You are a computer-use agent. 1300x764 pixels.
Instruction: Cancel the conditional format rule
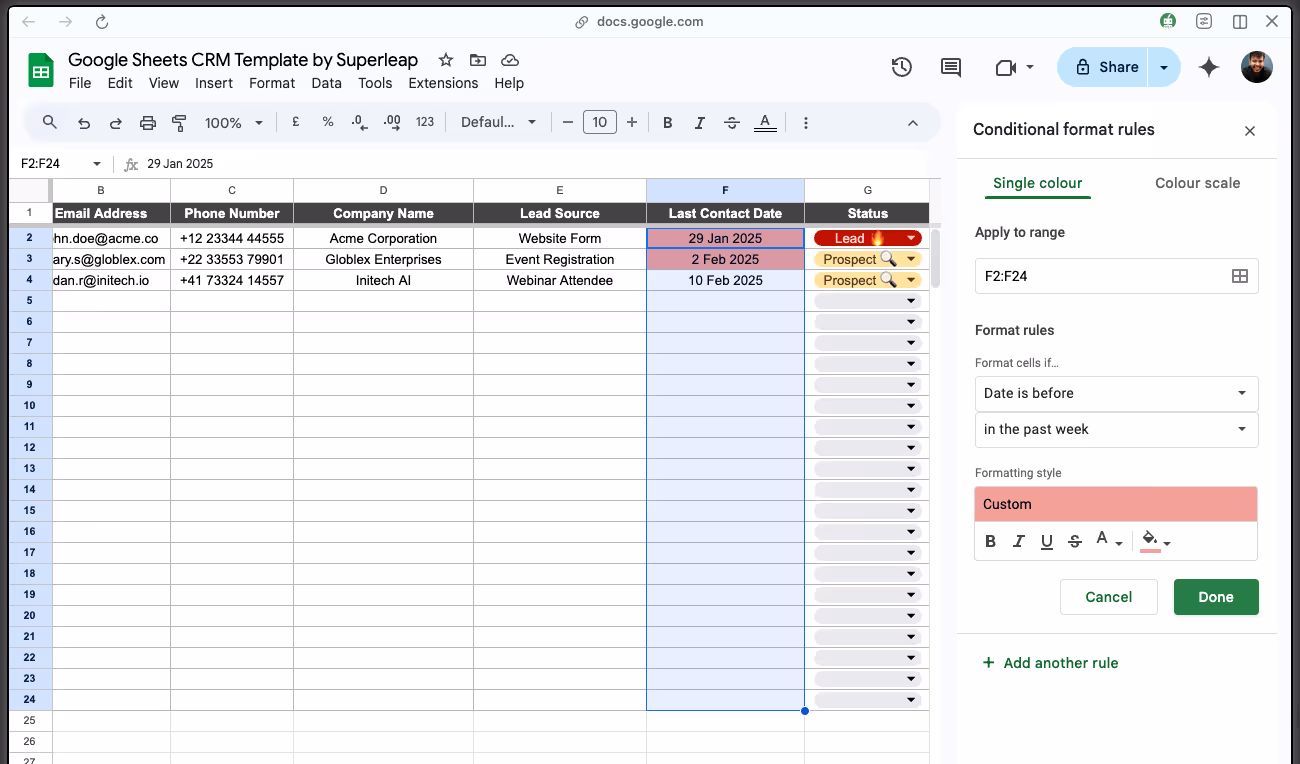click(x=1109, y=597)
